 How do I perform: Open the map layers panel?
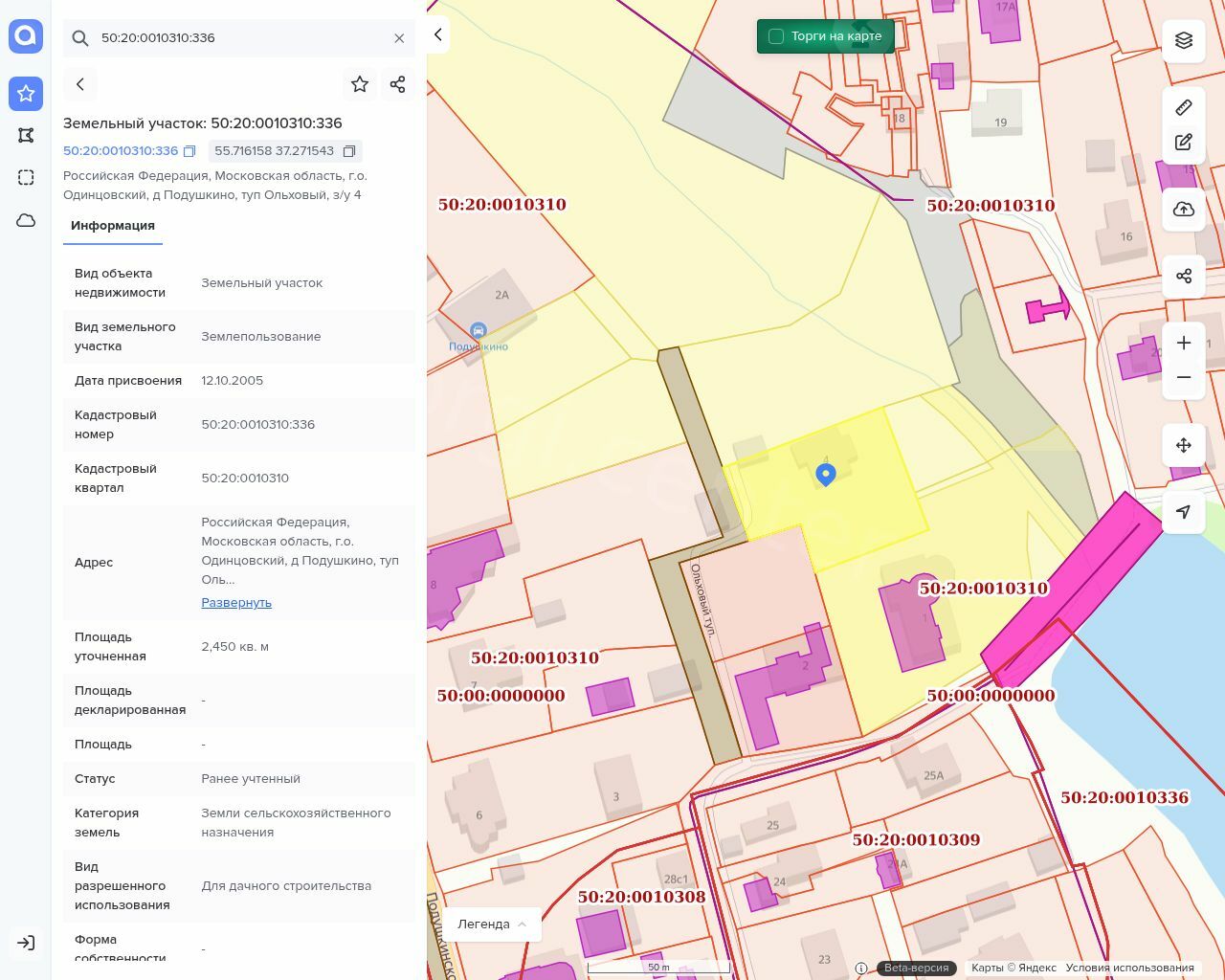1184,40
